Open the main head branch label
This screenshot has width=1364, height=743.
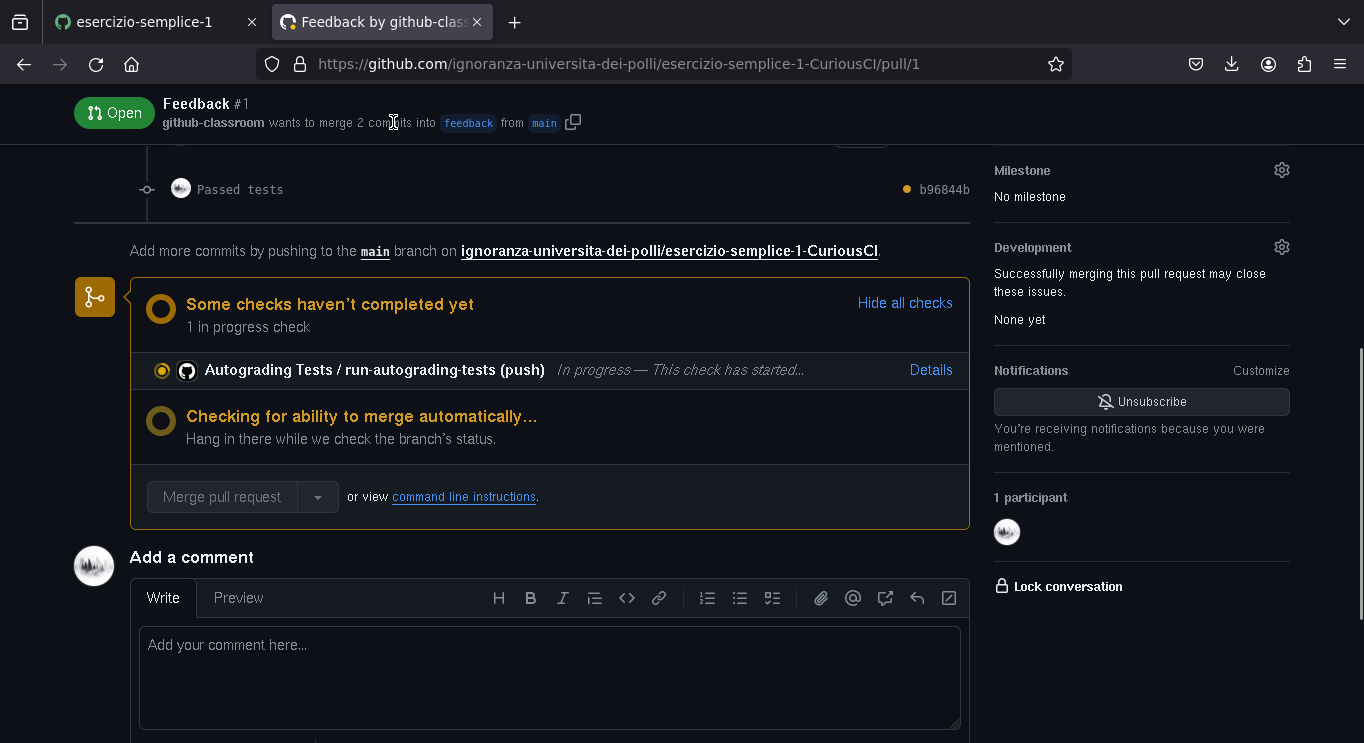click(544, 123)
